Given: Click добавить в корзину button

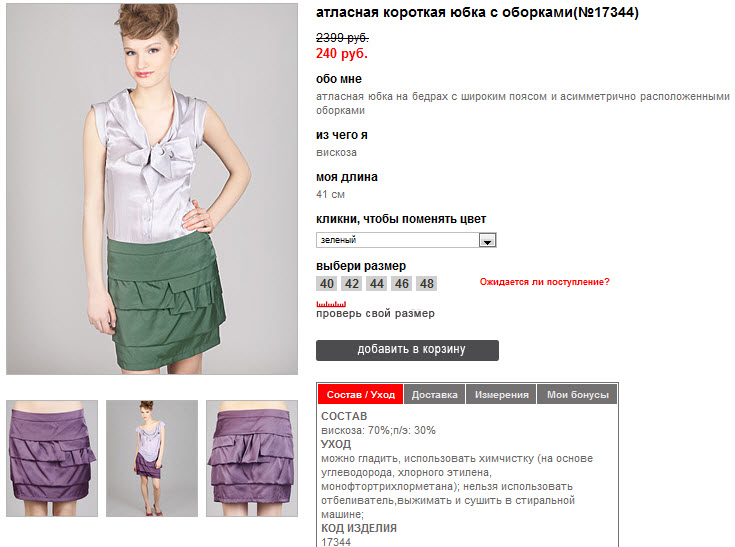Looking at the screenshot, I should tap(407, 350).
